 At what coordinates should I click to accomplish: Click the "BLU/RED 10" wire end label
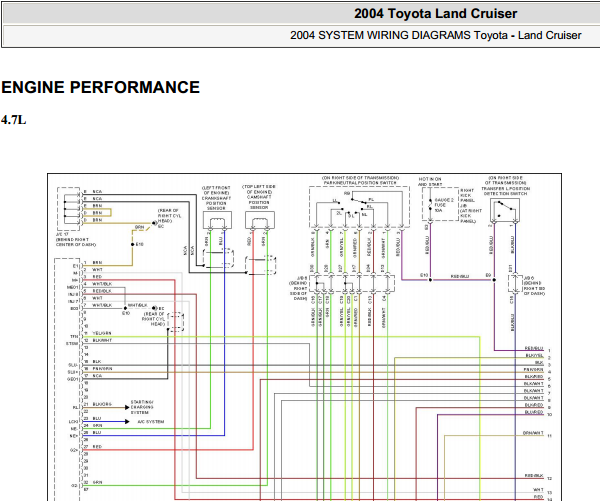tap(538, 413)
